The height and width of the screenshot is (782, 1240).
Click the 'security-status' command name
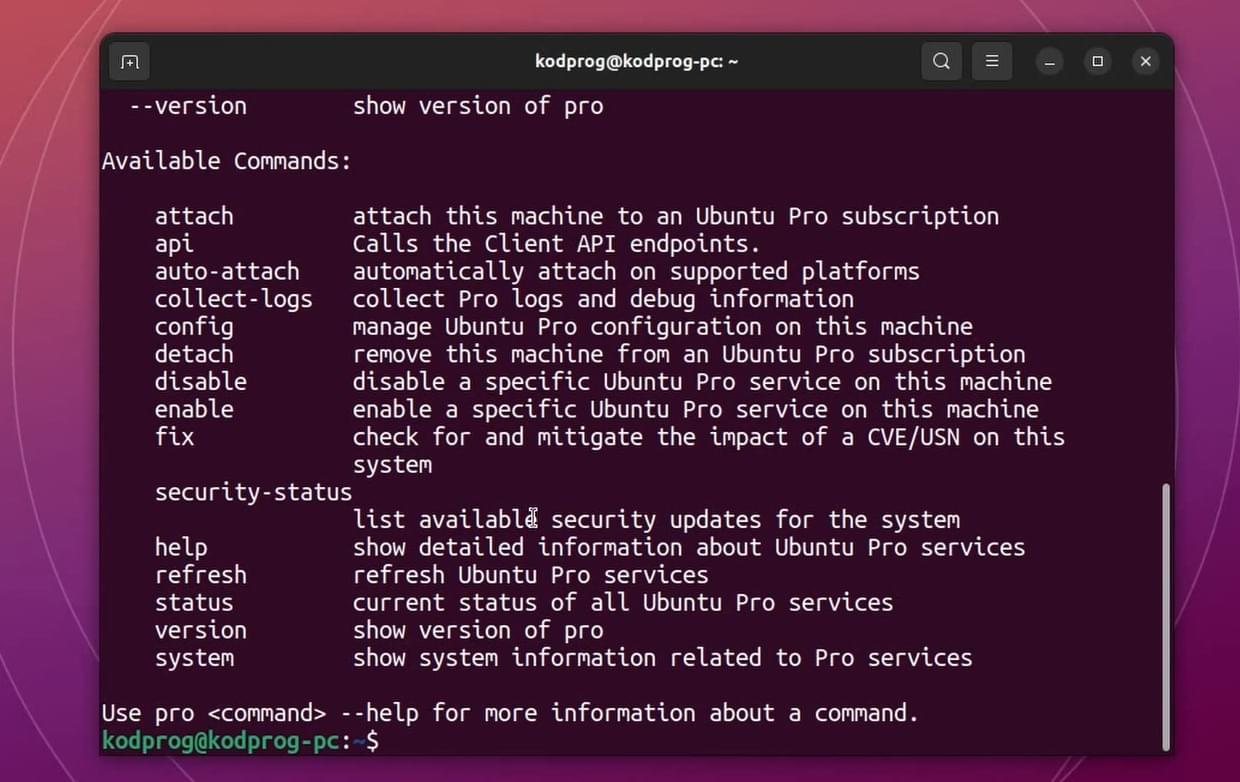254,492
